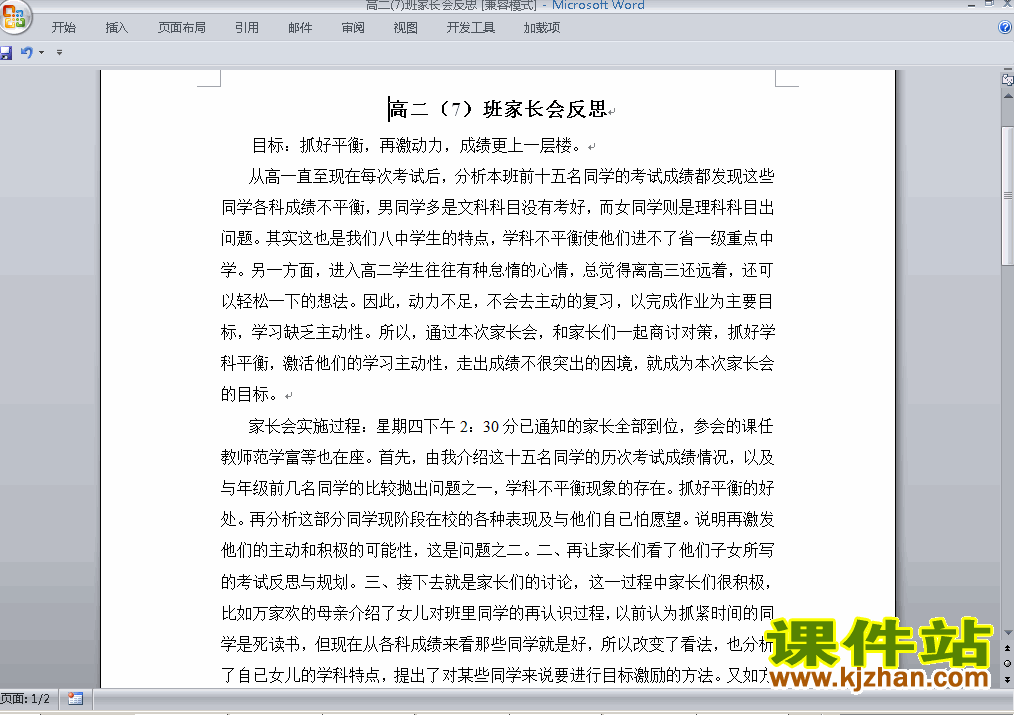Open the 页面布局 tab
Image resolution: width=1014 pixels, height=715 pixels.
click(x=182, y=28)
